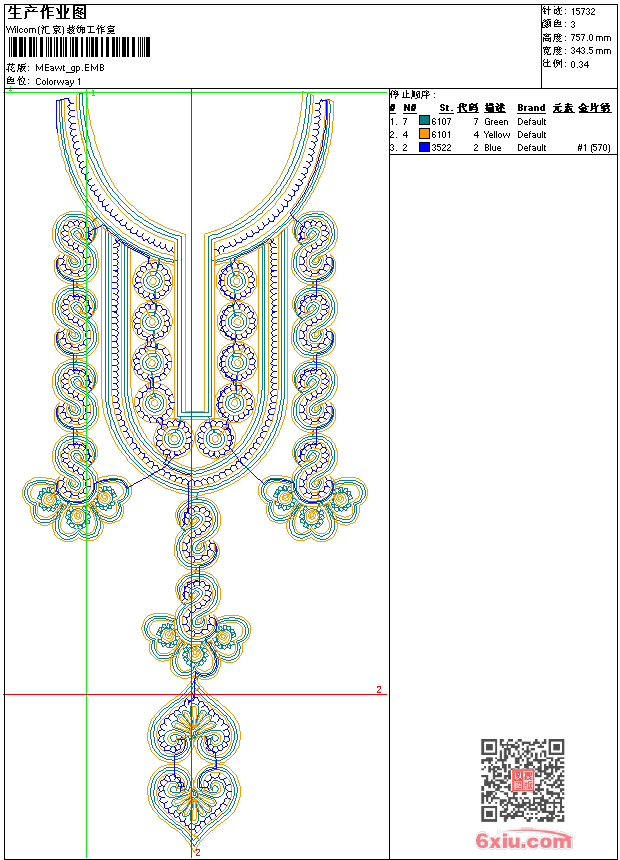Click the Wilcom studio name line
The image size is (620, 860).
tap(60, 30)
